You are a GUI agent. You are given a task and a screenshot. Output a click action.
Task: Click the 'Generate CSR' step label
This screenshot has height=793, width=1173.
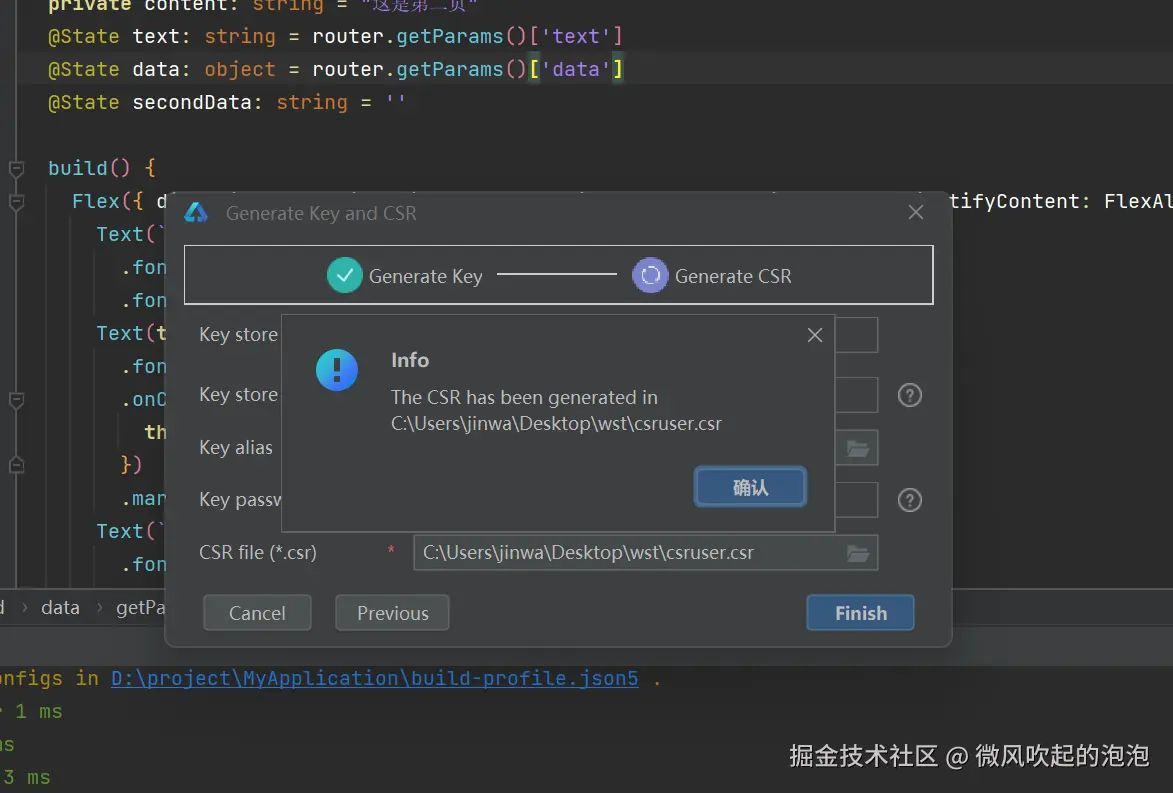click(x=733, y=276)
